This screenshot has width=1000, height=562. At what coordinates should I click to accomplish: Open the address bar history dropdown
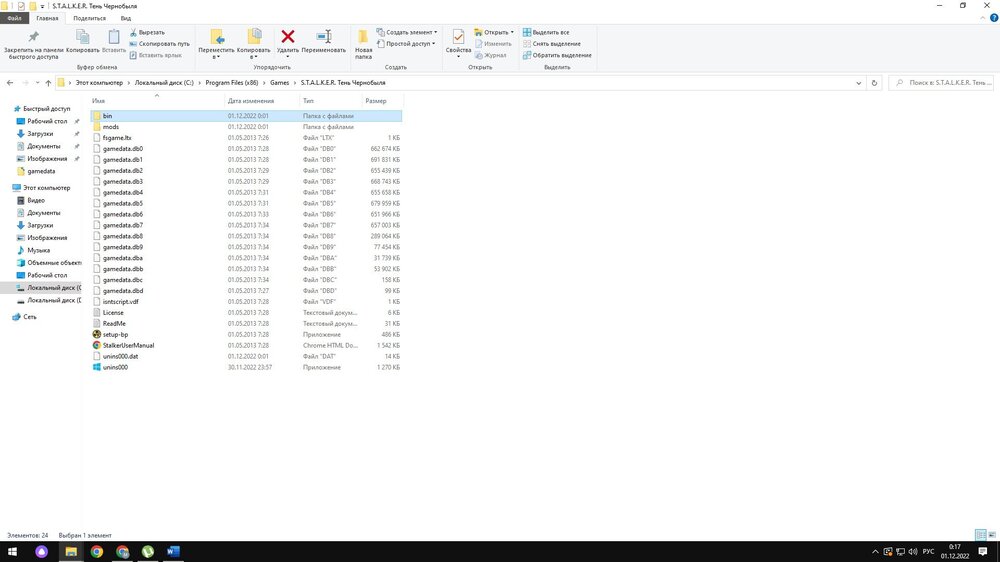point(860,83)
